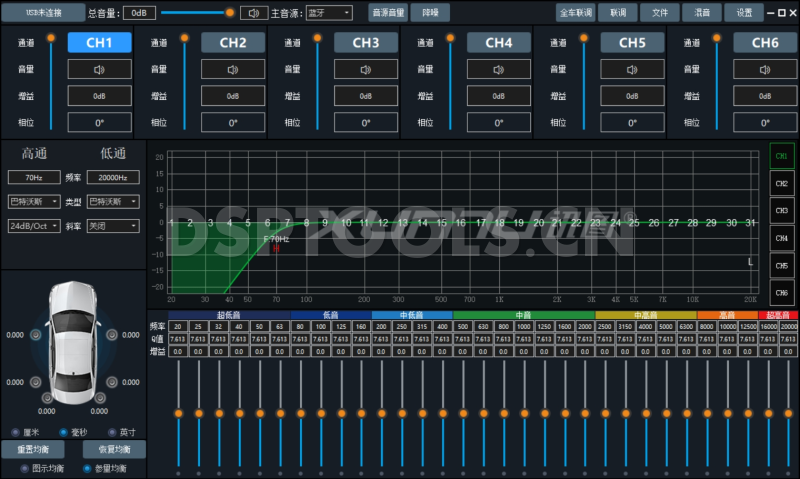Click the front-left speaker on car diagram
Image resolution: width=800 pixels, height=479 pixels.
click(x=35, y=335)
